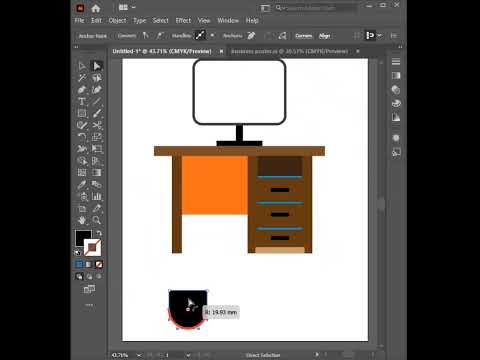This screenshot has height=360, width=480.
Task: Expand the Align To dropdown arrow
Action: pos(380,35)
